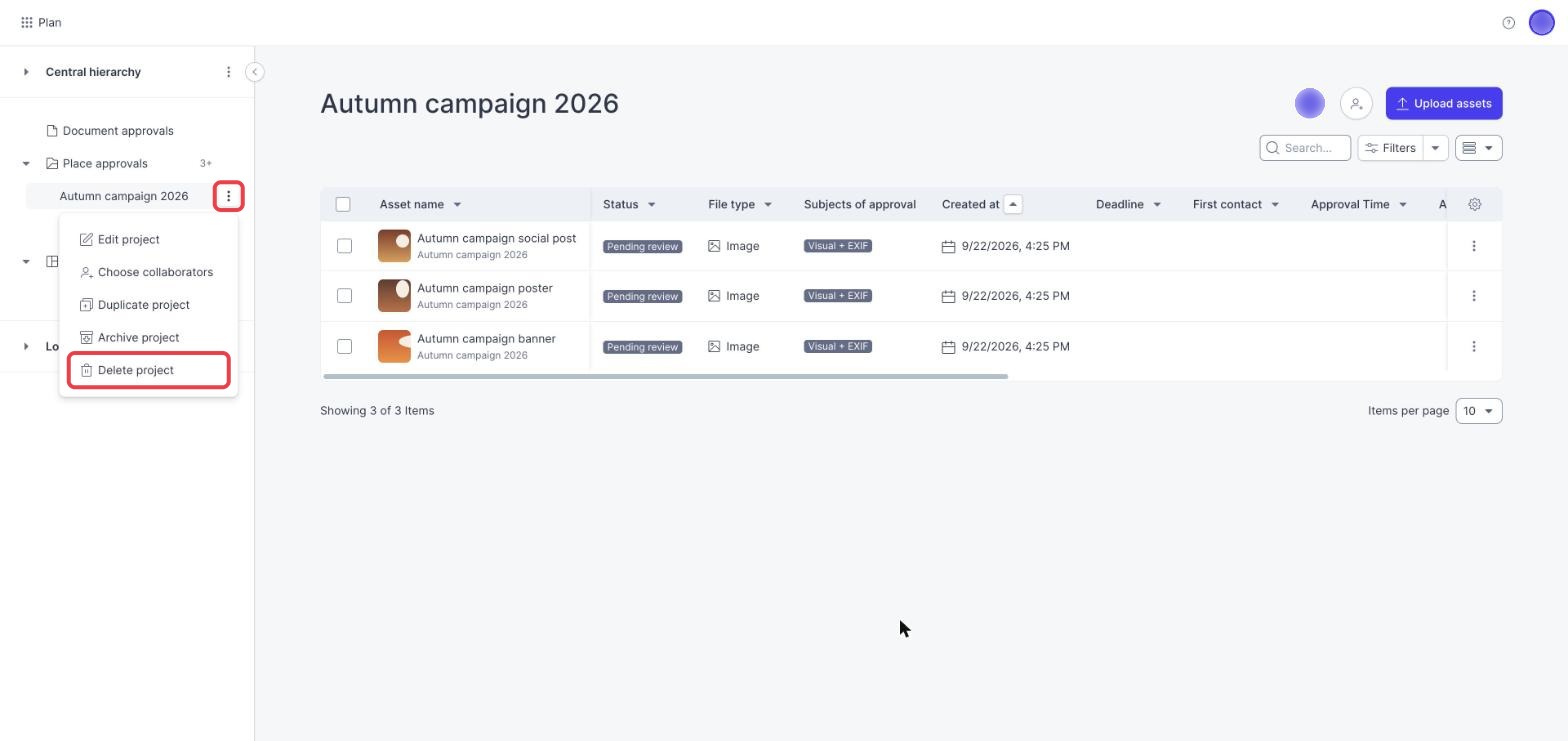The height and width of the screenshot is (741, 1568).
Task: Click the table view layout icon
Action: coord(1469,148)
